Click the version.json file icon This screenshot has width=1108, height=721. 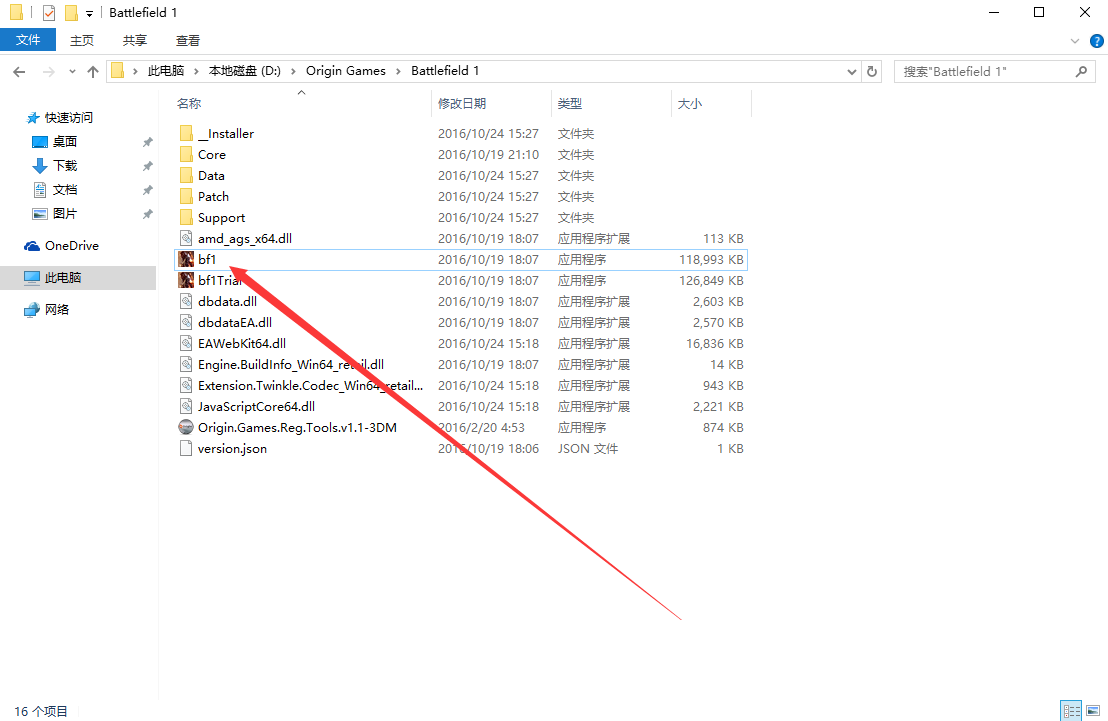[x=186, y=448]
